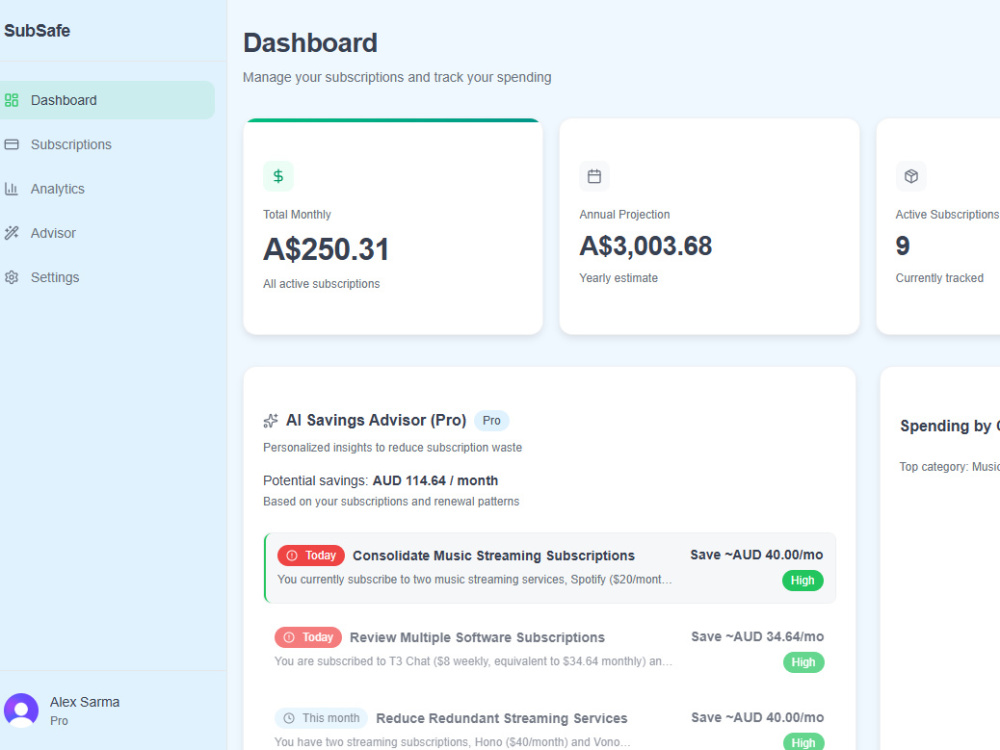This screenshot has width=1000, height=750.
Task: Click the SubSafe logo text
Action: pos(37,31)
